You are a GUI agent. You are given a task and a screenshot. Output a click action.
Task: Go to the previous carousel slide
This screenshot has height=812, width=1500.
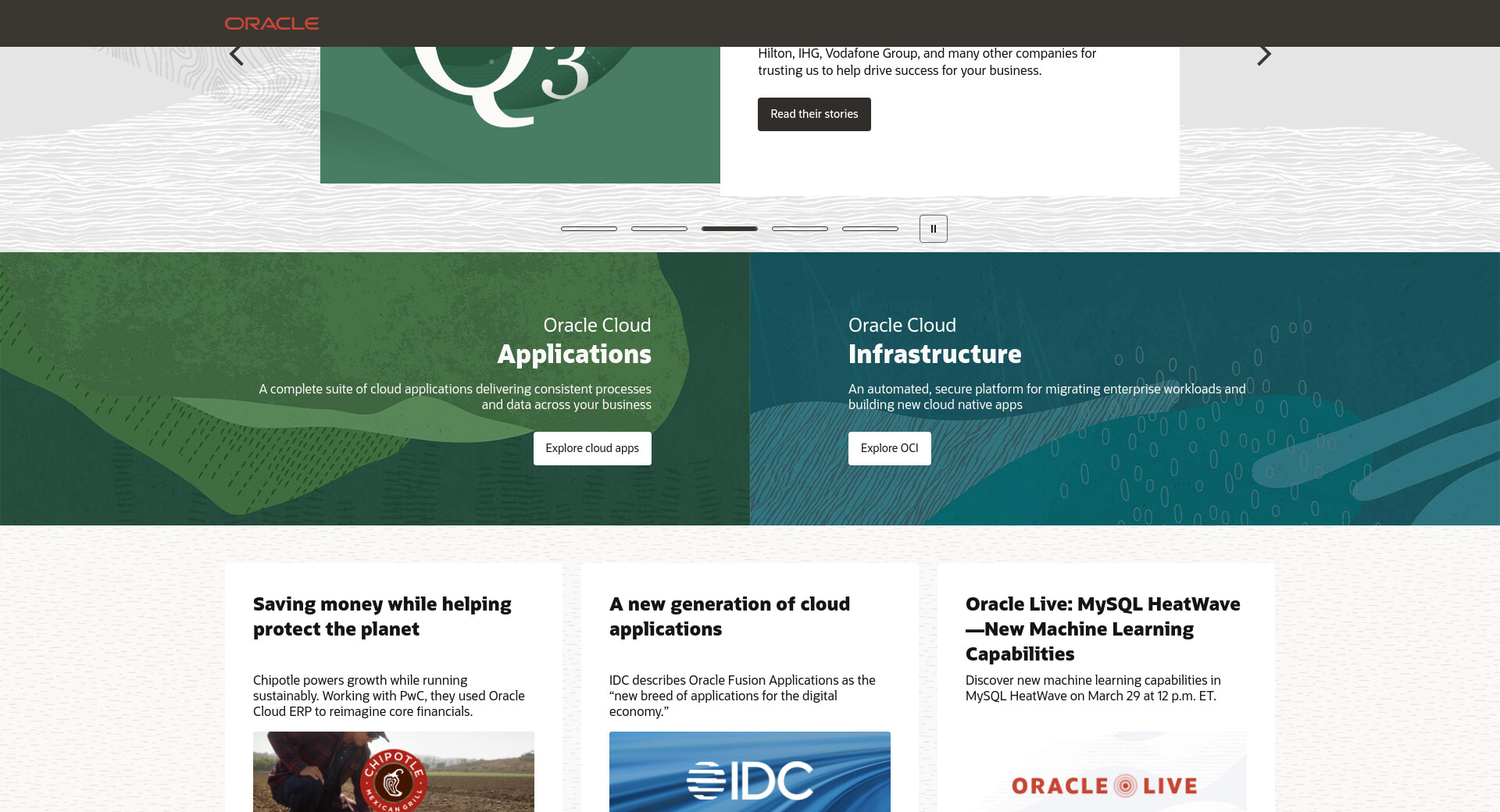pyautogui.click(x=237, y=55)
